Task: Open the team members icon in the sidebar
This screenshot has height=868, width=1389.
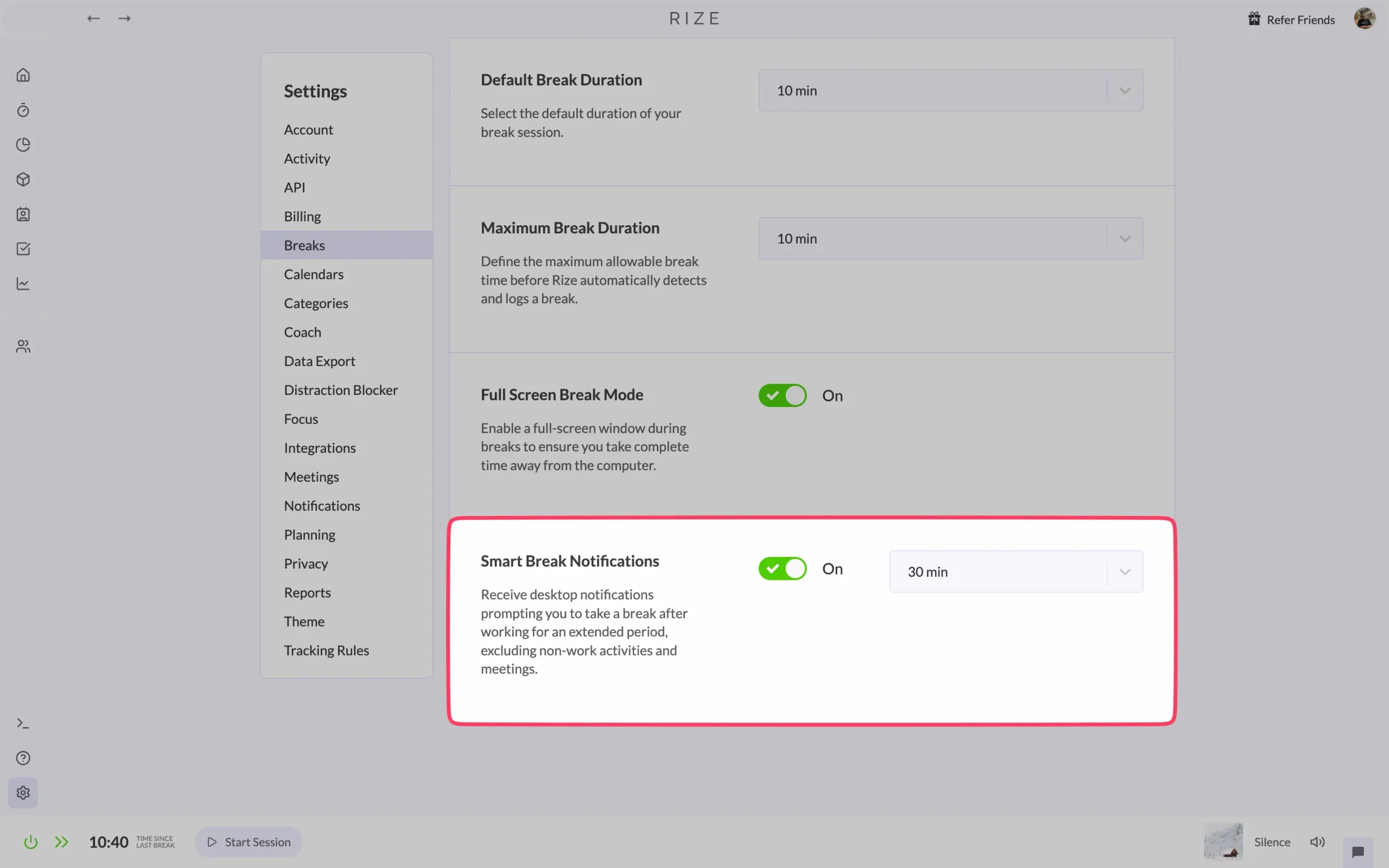Action: click(23, 346)
